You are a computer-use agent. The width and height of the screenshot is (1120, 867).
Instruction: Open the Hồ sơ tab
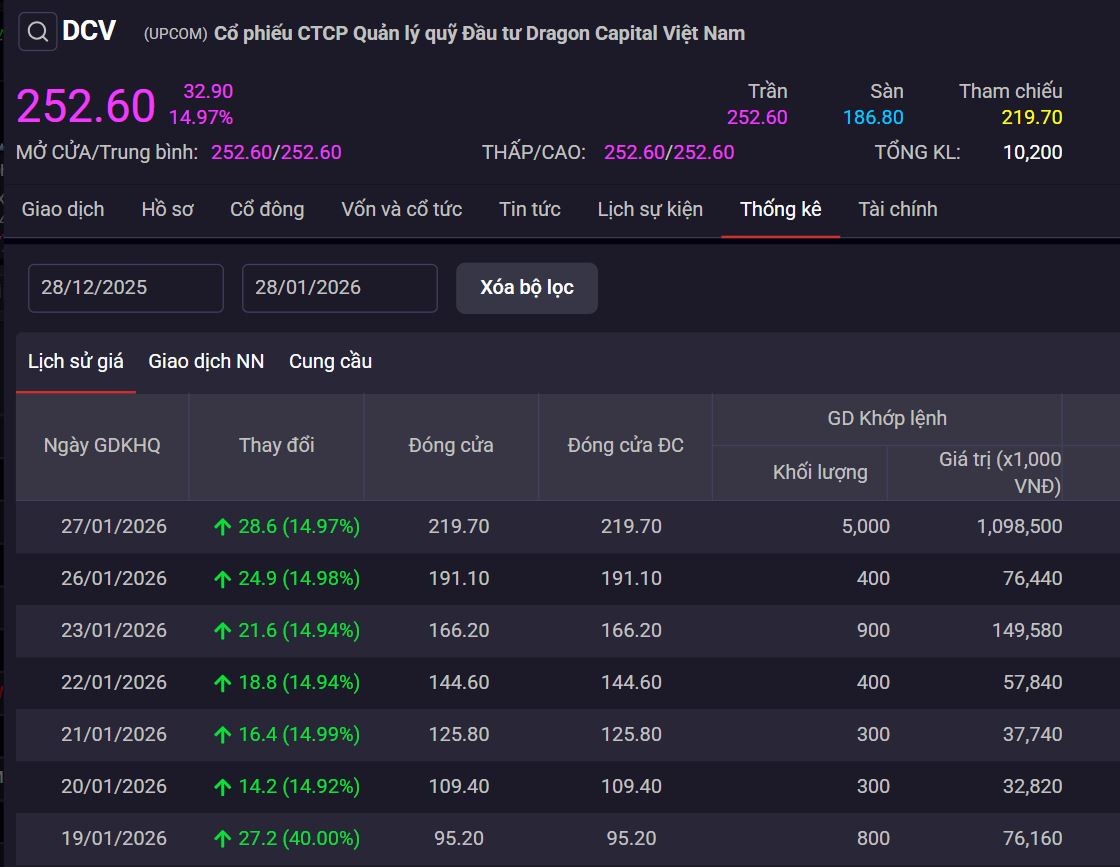click(x=166, y=210)
